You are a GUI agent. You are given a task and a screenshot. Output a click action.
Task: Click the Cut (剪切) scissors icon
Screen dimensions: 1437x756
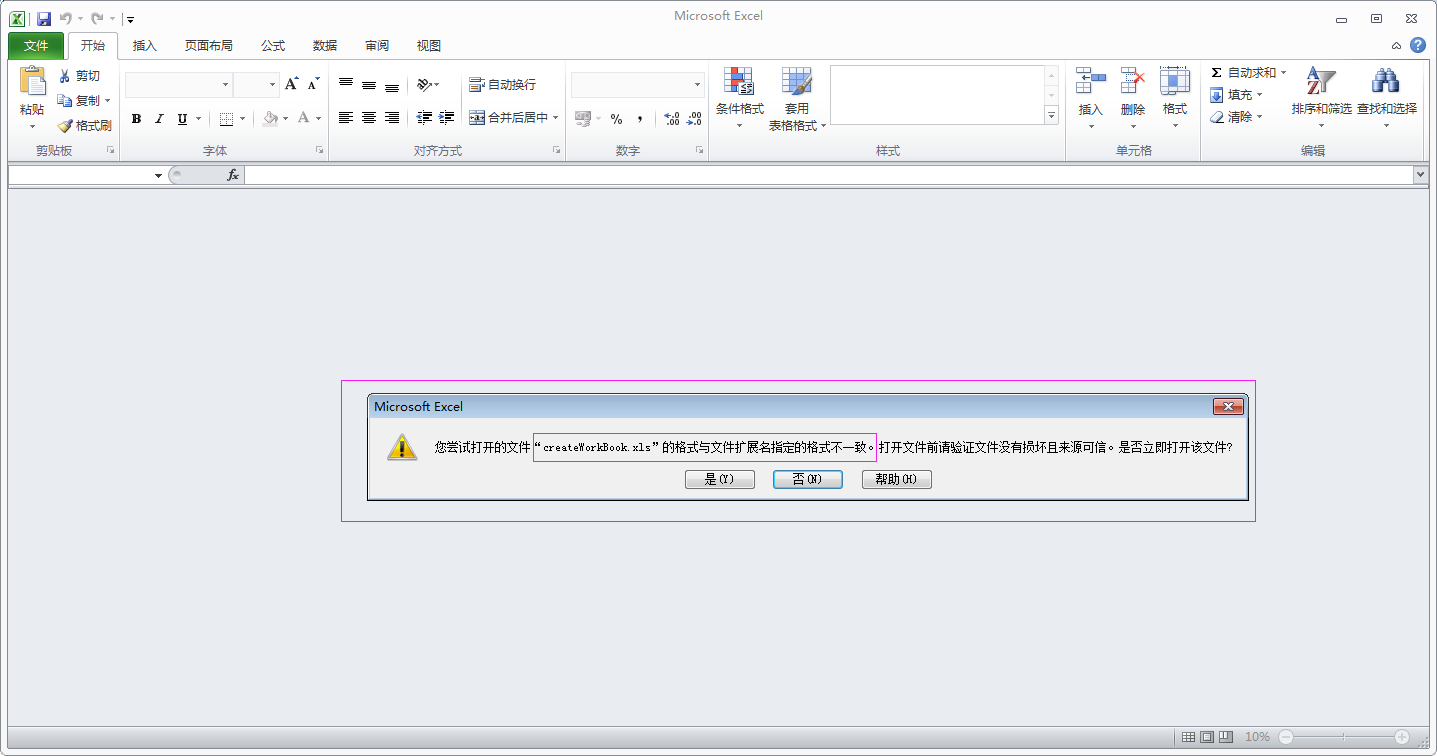coord(65,75)
